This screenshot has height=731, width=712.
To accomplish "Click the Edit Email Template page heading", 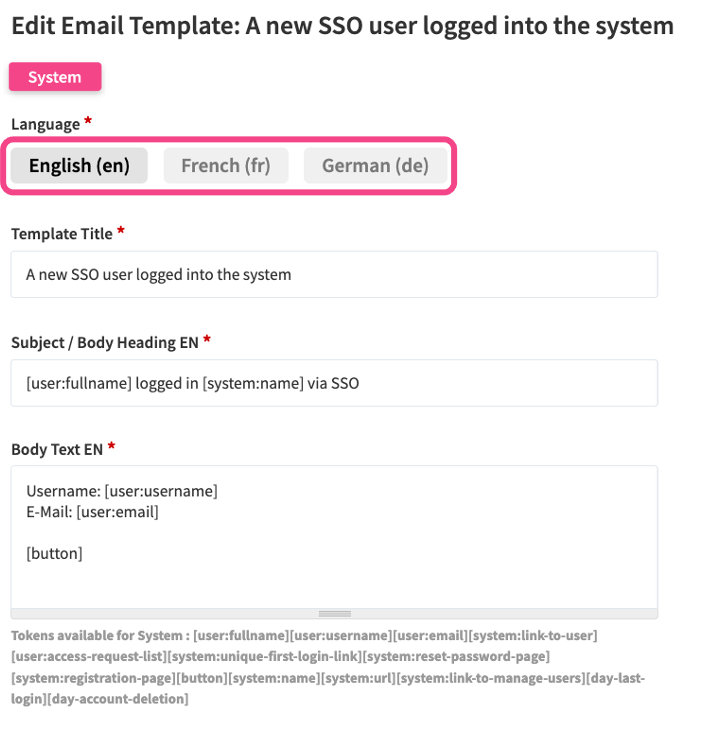I will click(x=342, y=26).
